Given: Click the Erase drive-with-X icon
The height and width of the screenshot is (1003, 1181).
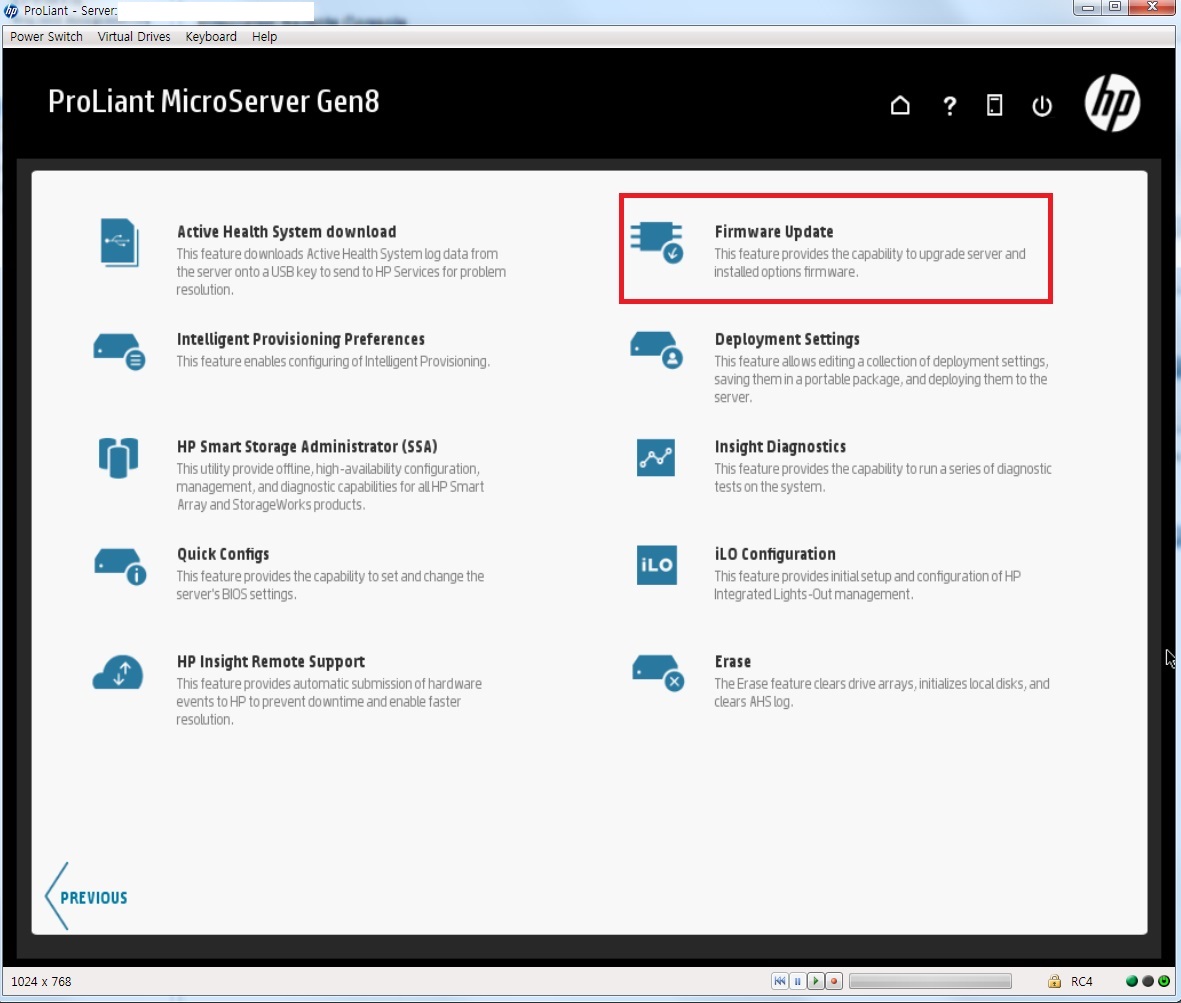Looking at the screenshot, I should click(658, 672).
